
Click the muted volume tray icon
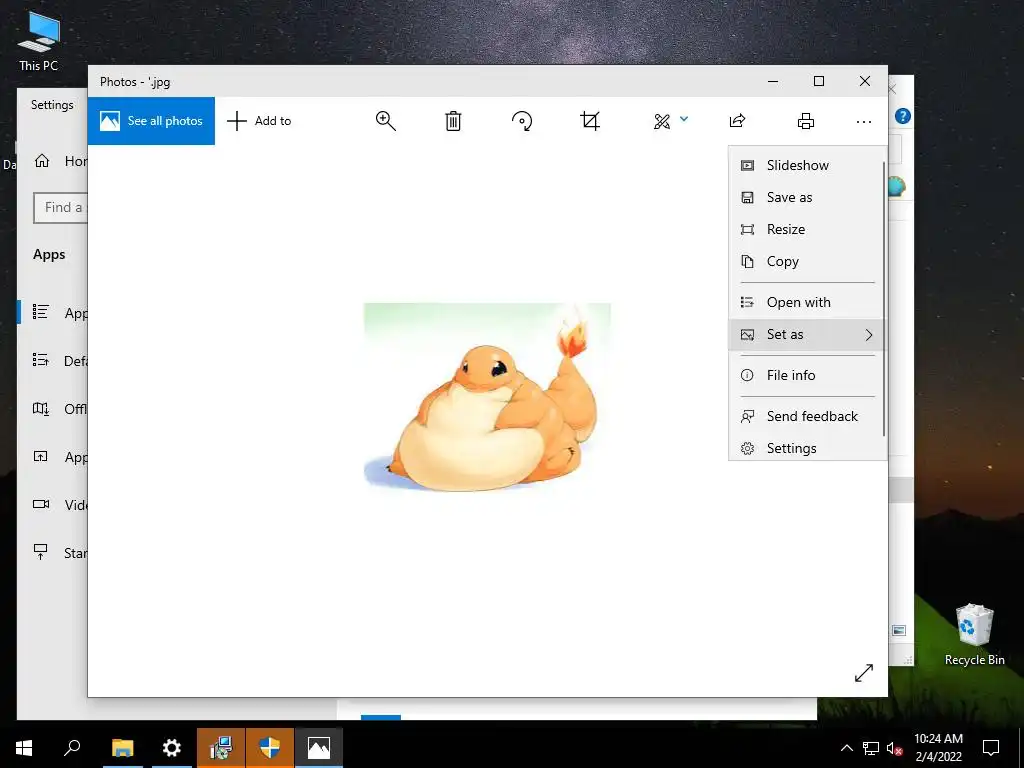[894, 748]
